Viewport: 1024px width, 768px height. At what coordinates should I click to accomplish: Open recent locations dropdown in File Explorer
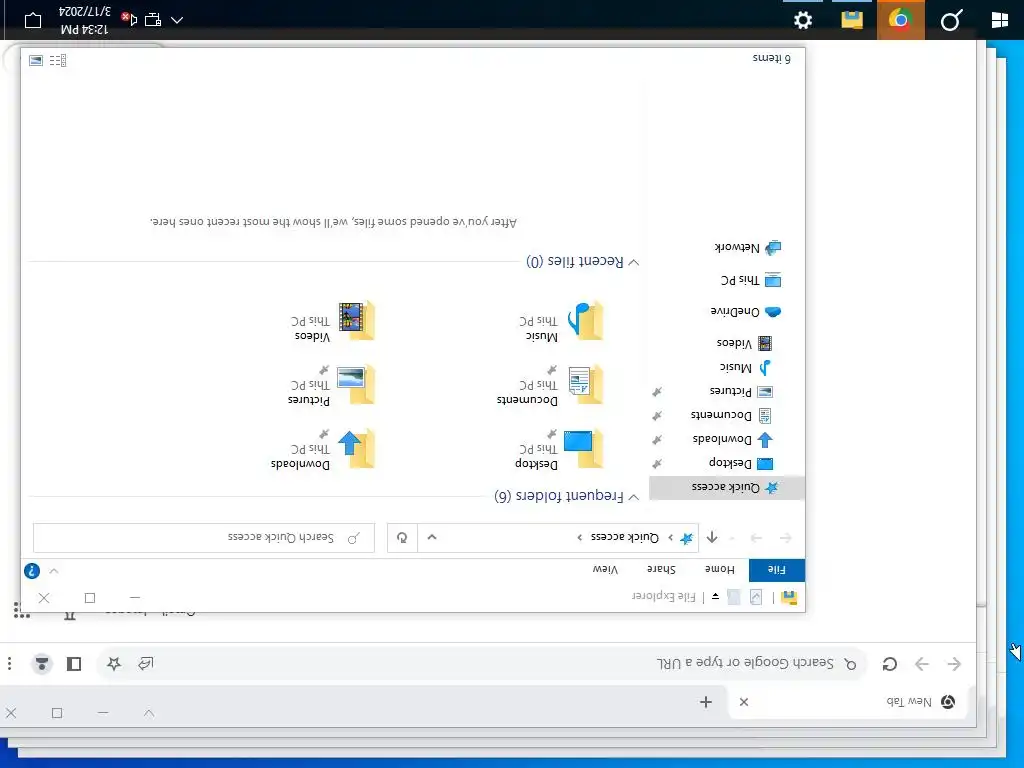tap(732, 538)
